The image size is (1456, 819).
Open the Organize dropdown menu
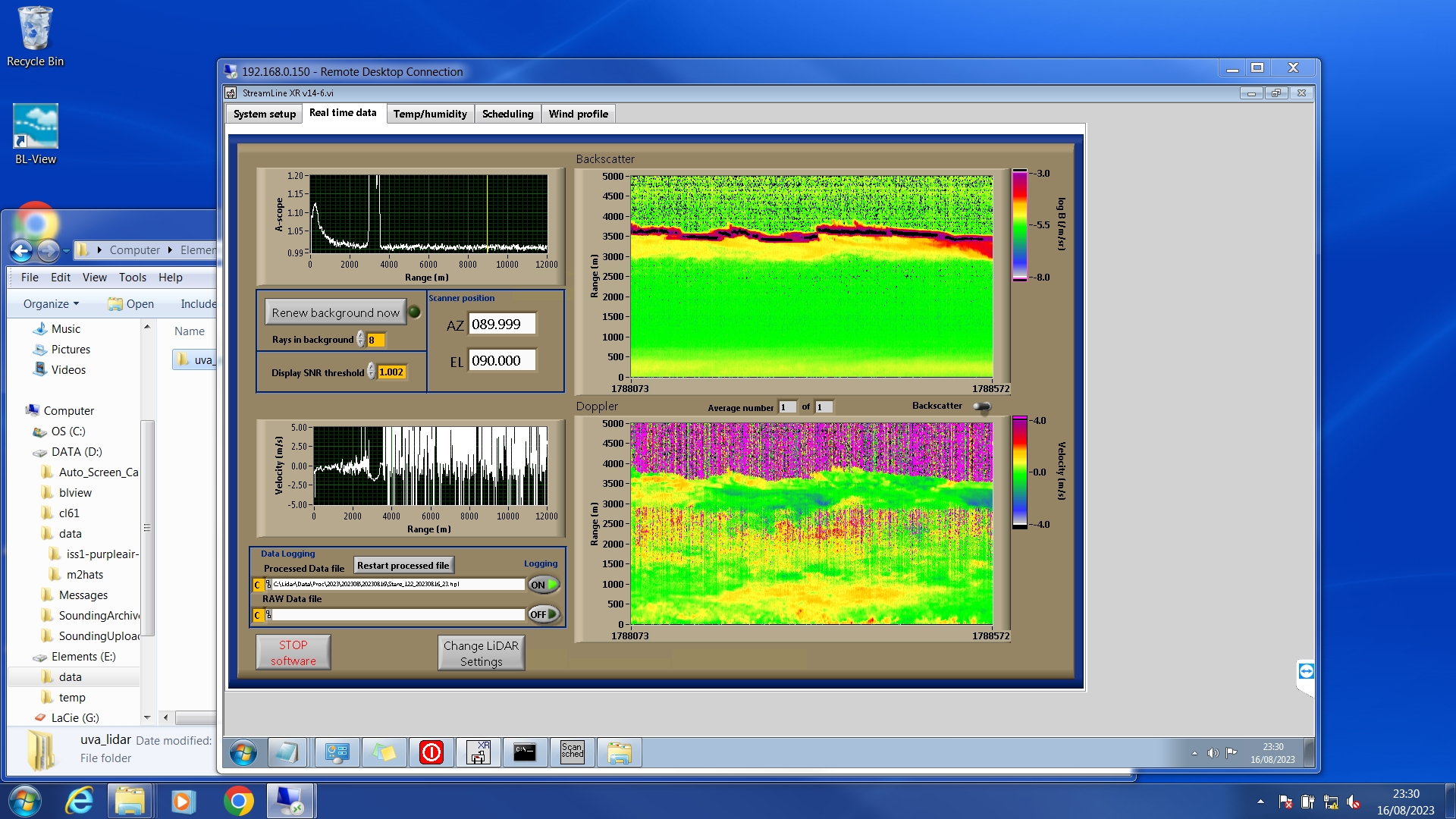coord(51,304)
